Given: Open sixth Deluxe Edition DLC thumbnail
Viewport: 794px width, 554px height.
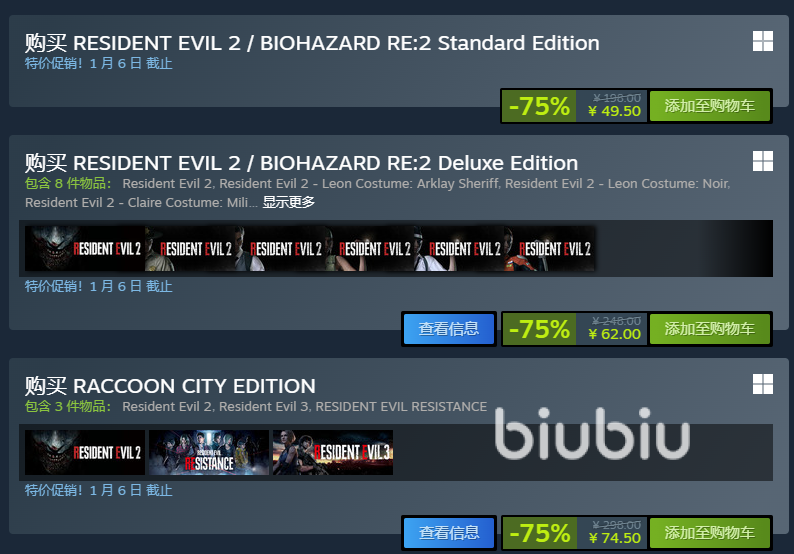Looking at the screenshot, I should click(549, 249).
